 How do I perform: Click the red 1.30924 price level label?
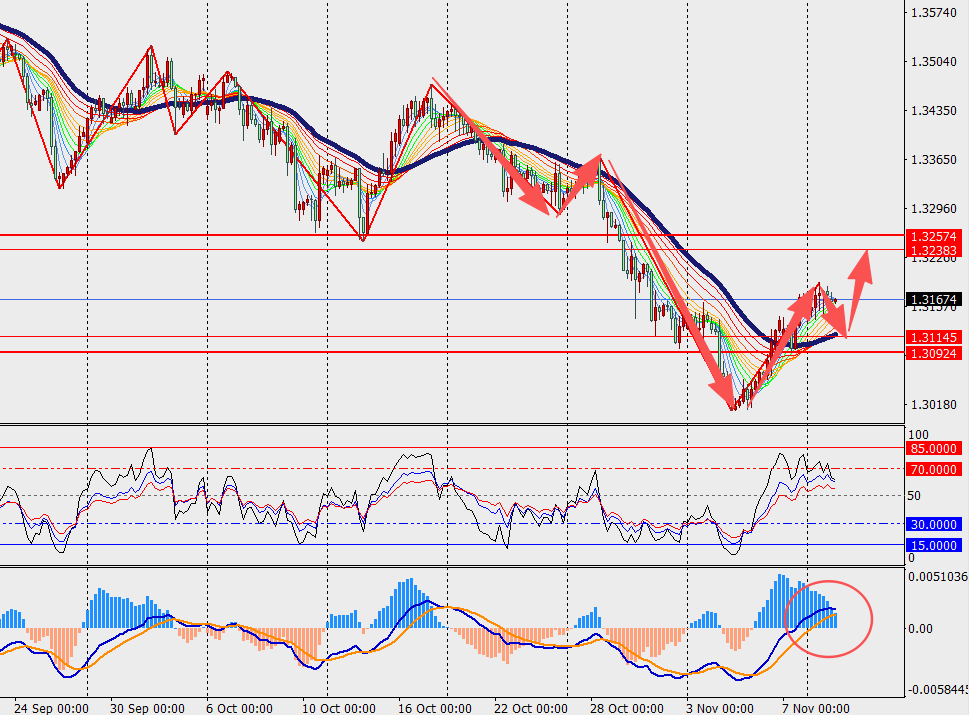(x=935, y=353)
